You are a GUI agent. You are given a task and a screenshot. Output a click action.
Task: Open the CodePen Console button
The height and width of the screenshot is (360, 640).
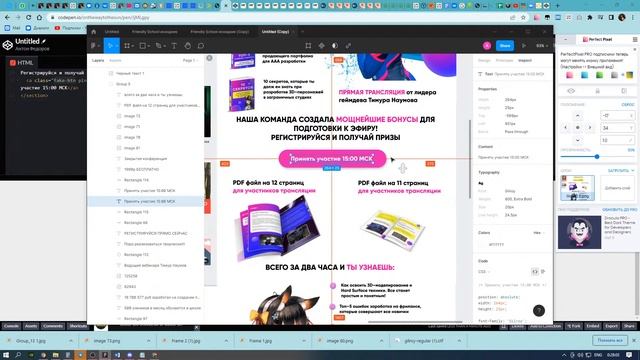click(x=11, y=326)
